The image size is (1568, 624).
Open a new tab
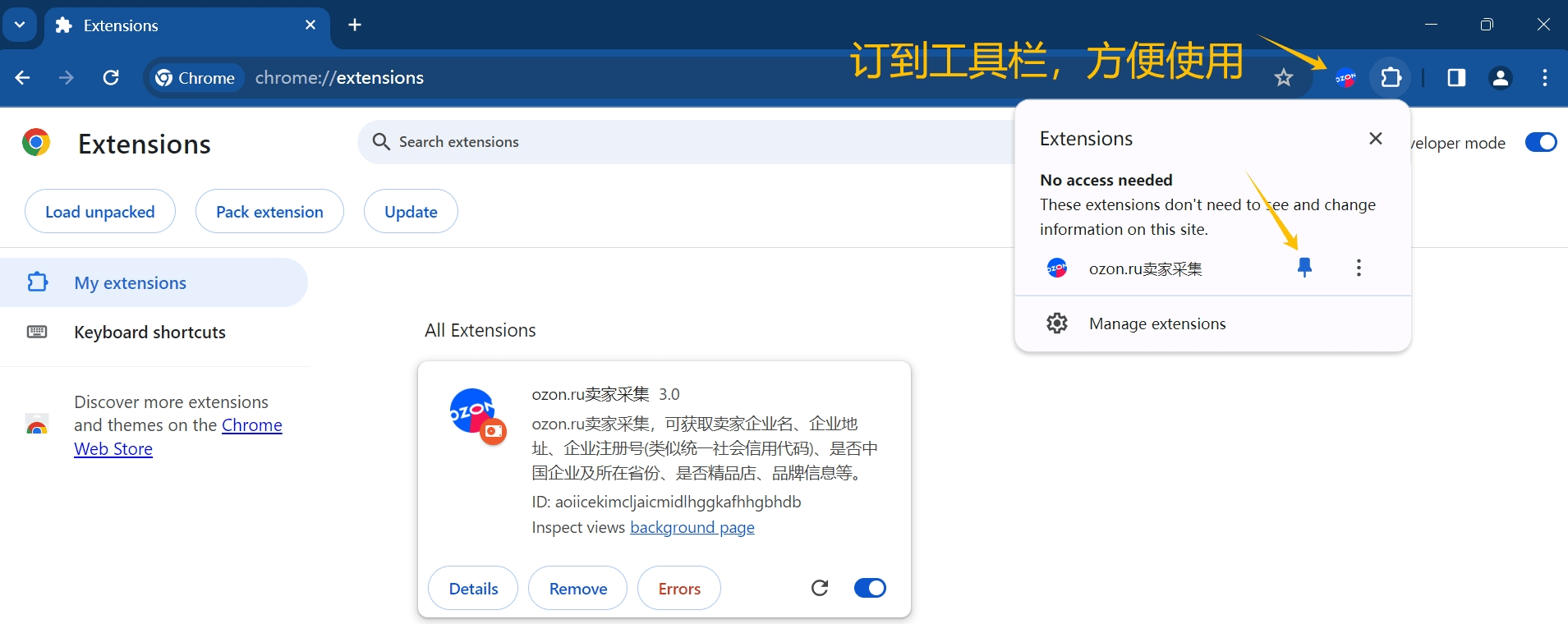tap(355, 25)
